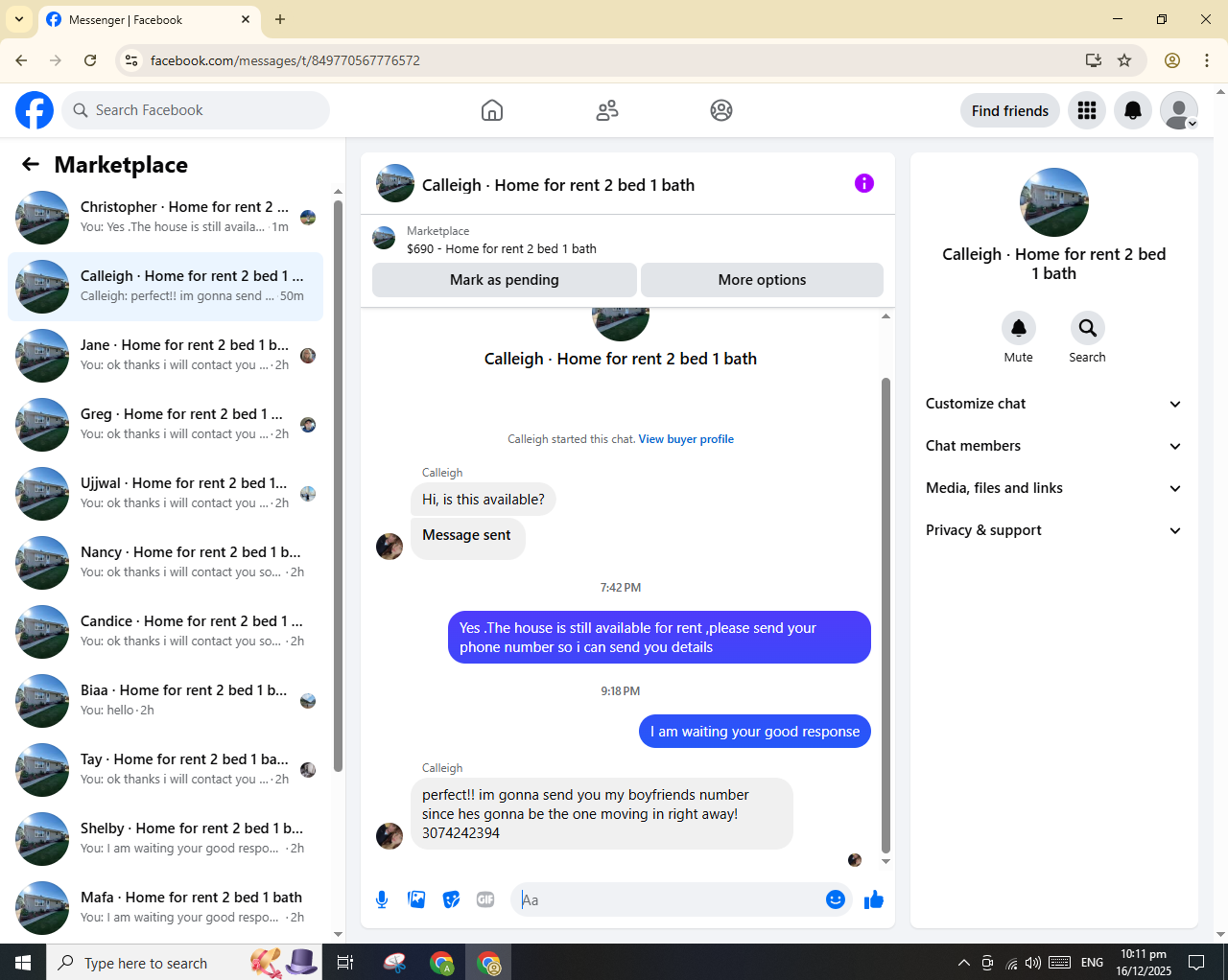Open Task View on the taskbar
The width and height of the screenshot is (1228, 980).
point(345,963)
